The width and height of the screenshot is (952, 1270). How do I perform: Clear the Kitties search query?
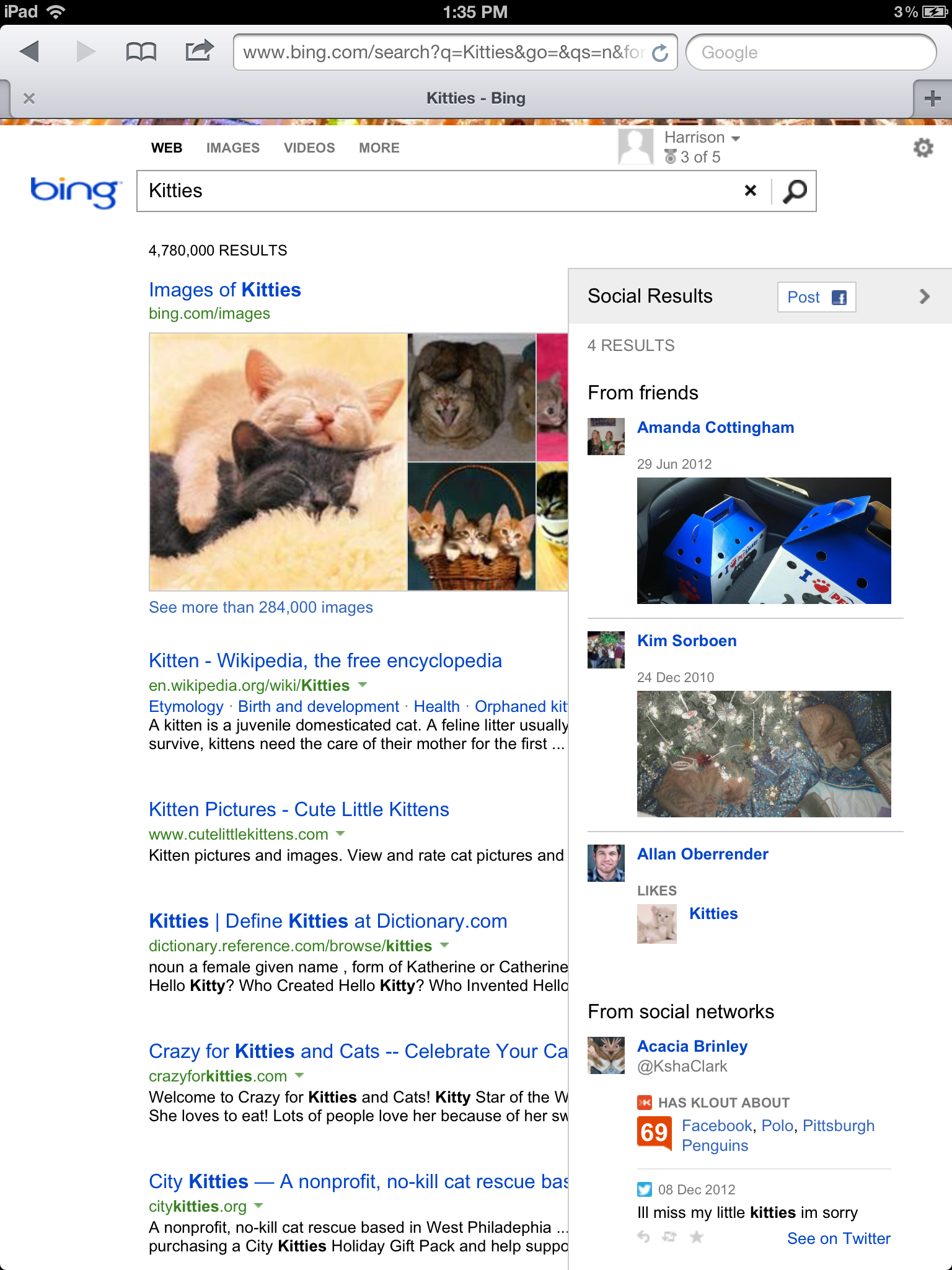(x=750, y=190)
